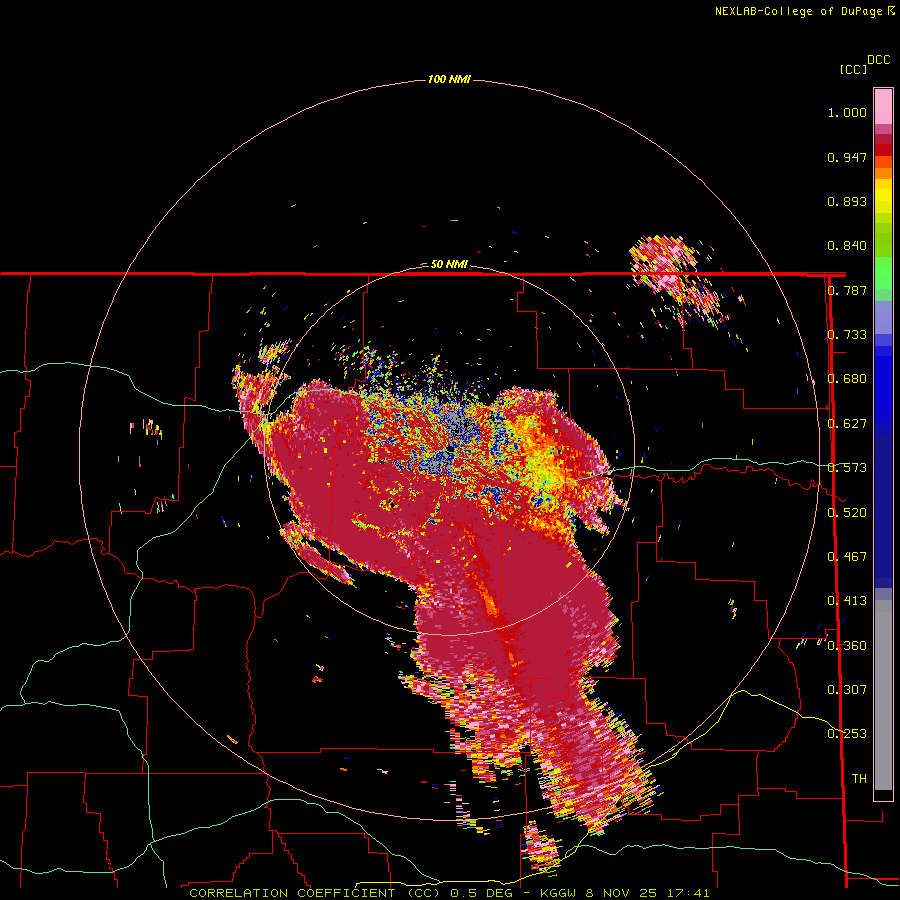Click the DCC label above color bar
900x900 pixels.
[879, 60]
